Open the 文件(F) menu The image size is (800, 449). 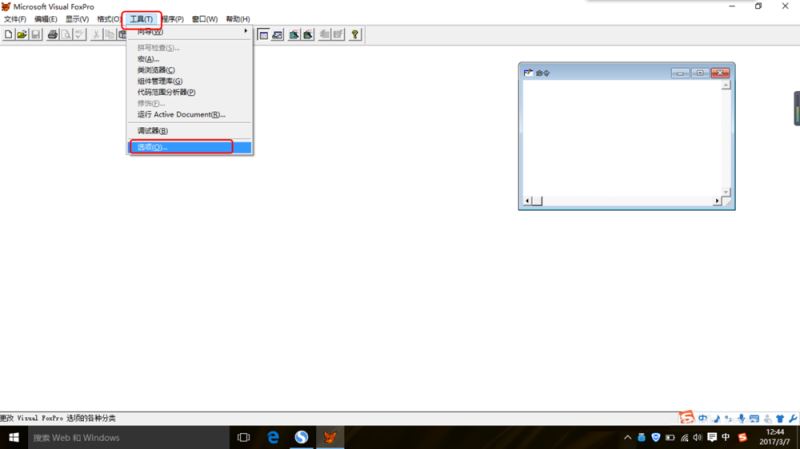(x=15, y=19)
